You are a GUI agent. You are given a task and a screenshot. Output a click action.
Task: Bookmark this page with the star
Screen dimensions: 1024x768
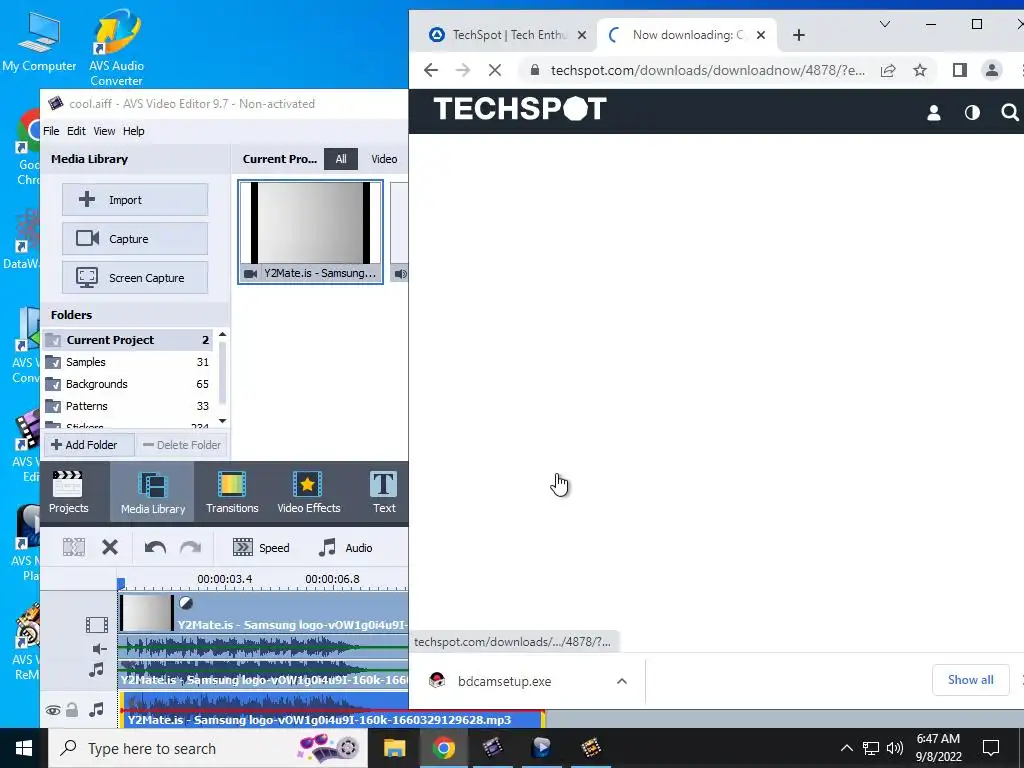920,70
